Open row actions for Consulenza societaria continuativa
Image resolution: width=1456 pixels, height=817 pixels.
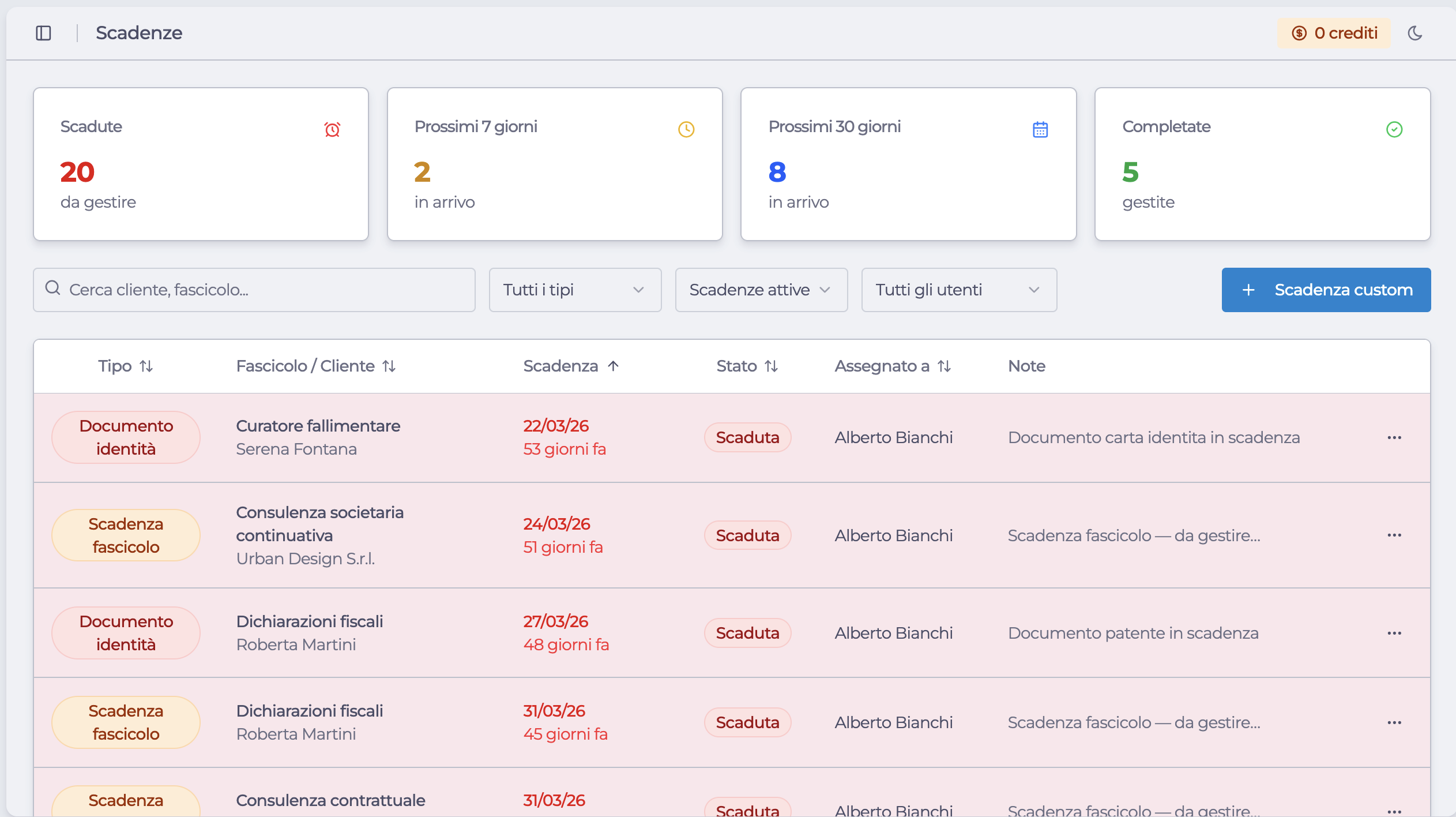(1394, 535)
